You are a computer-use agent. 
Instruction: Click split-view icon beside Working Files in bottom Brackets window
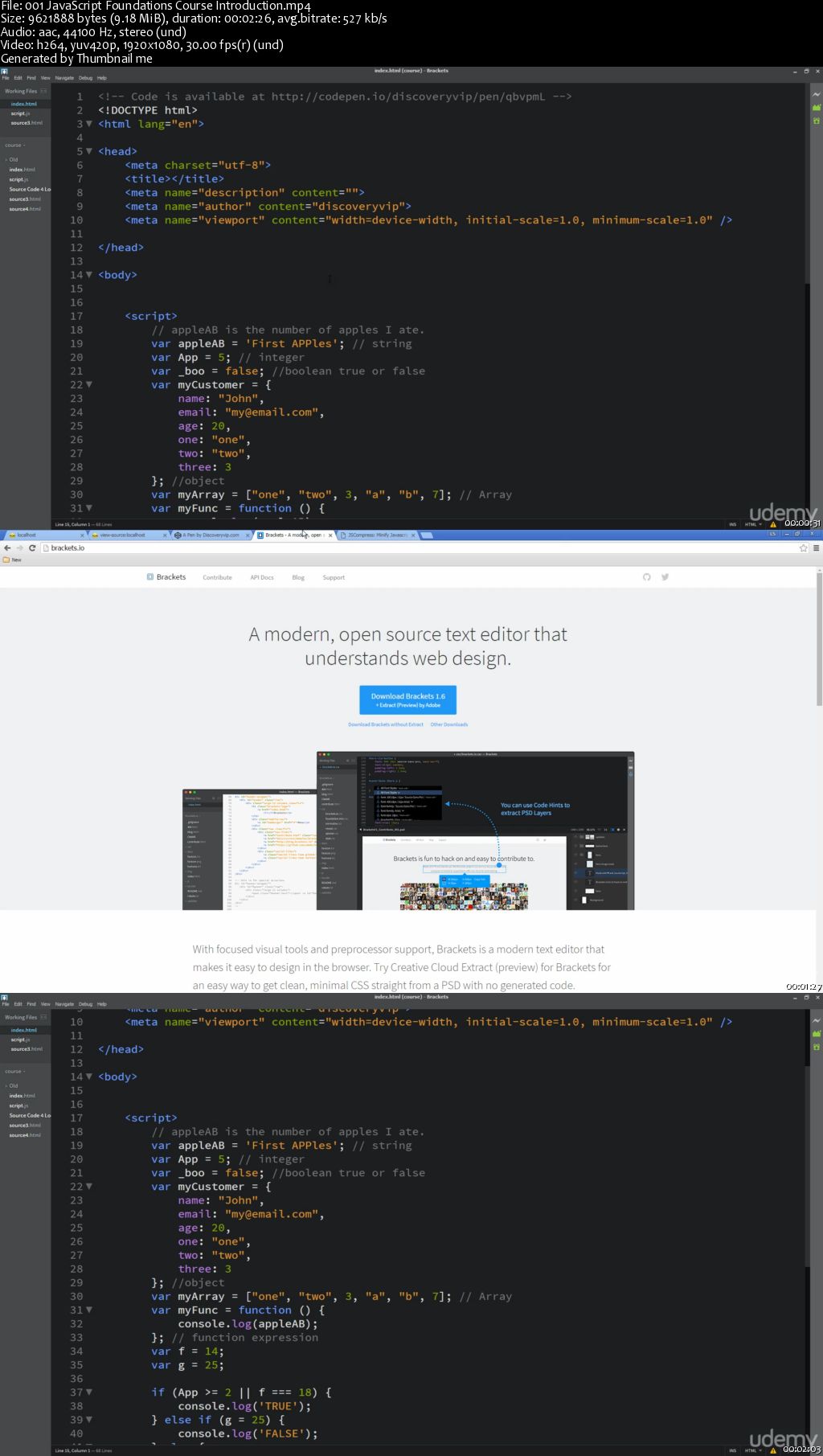pos(43,1017)
